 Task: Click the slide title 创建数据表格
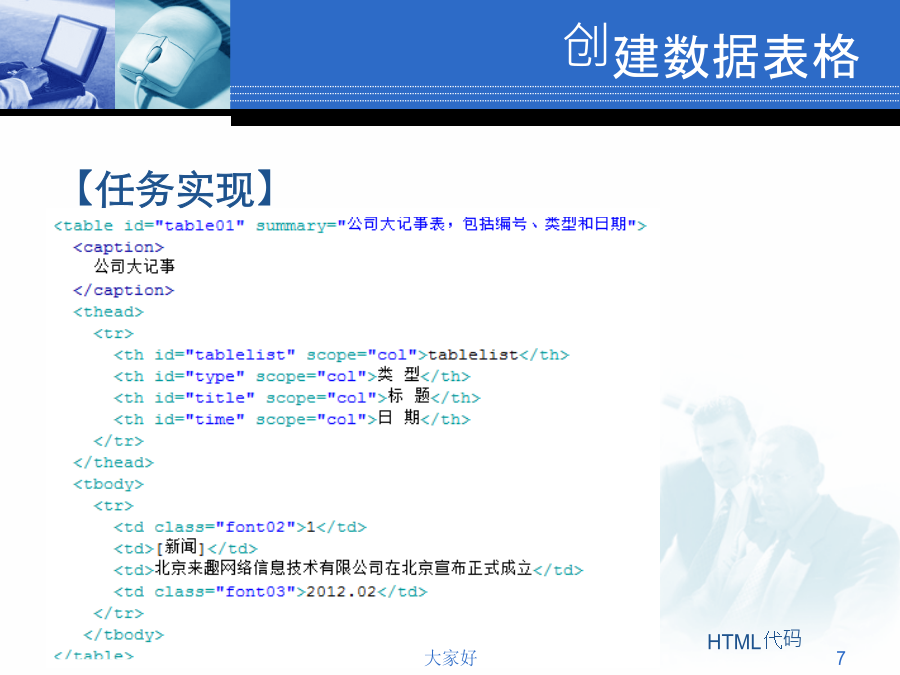point(711,52)
